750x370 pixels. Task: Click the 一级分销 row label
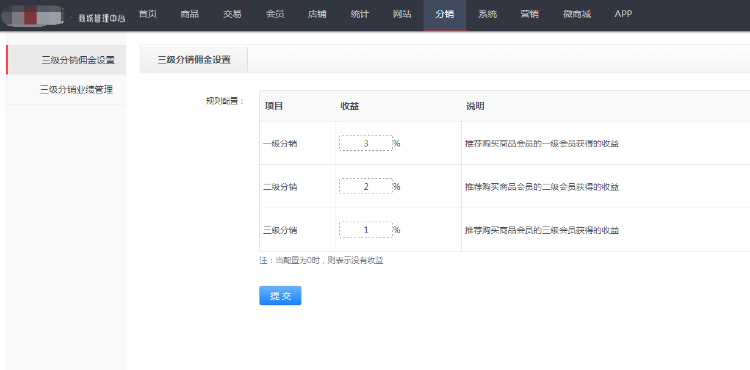280,143
